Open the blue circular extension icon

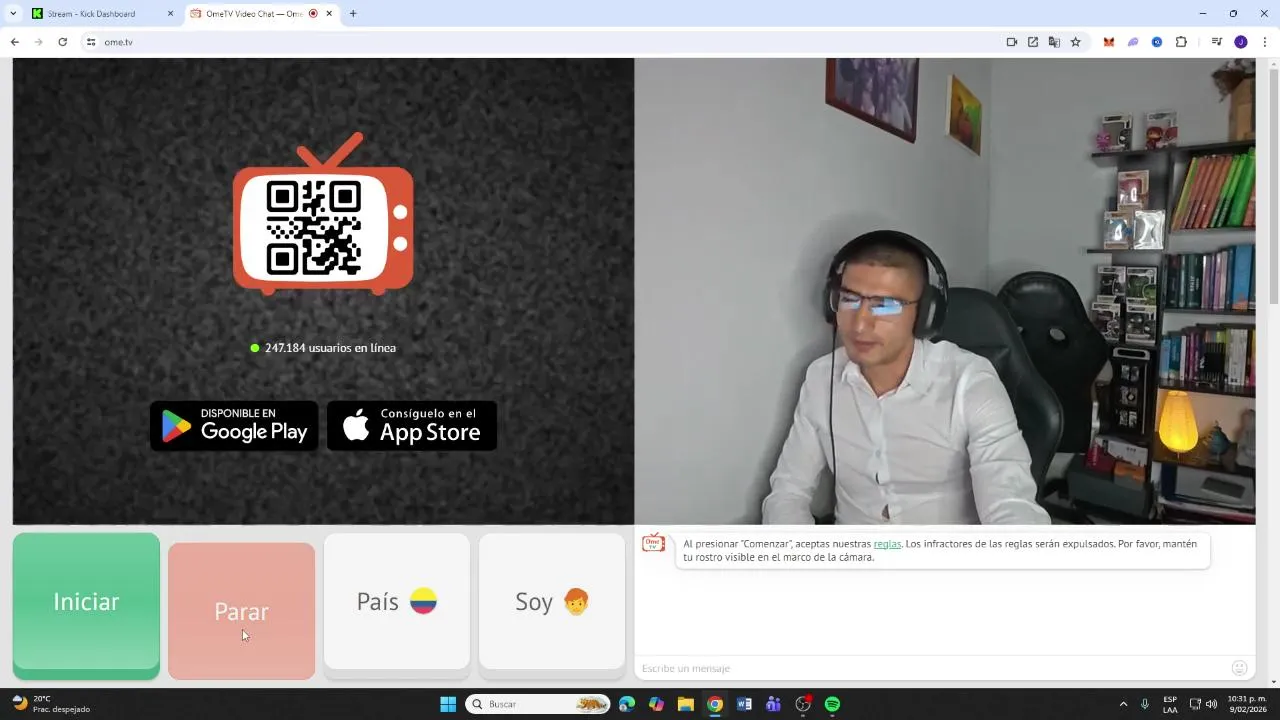click(1157, 42)
